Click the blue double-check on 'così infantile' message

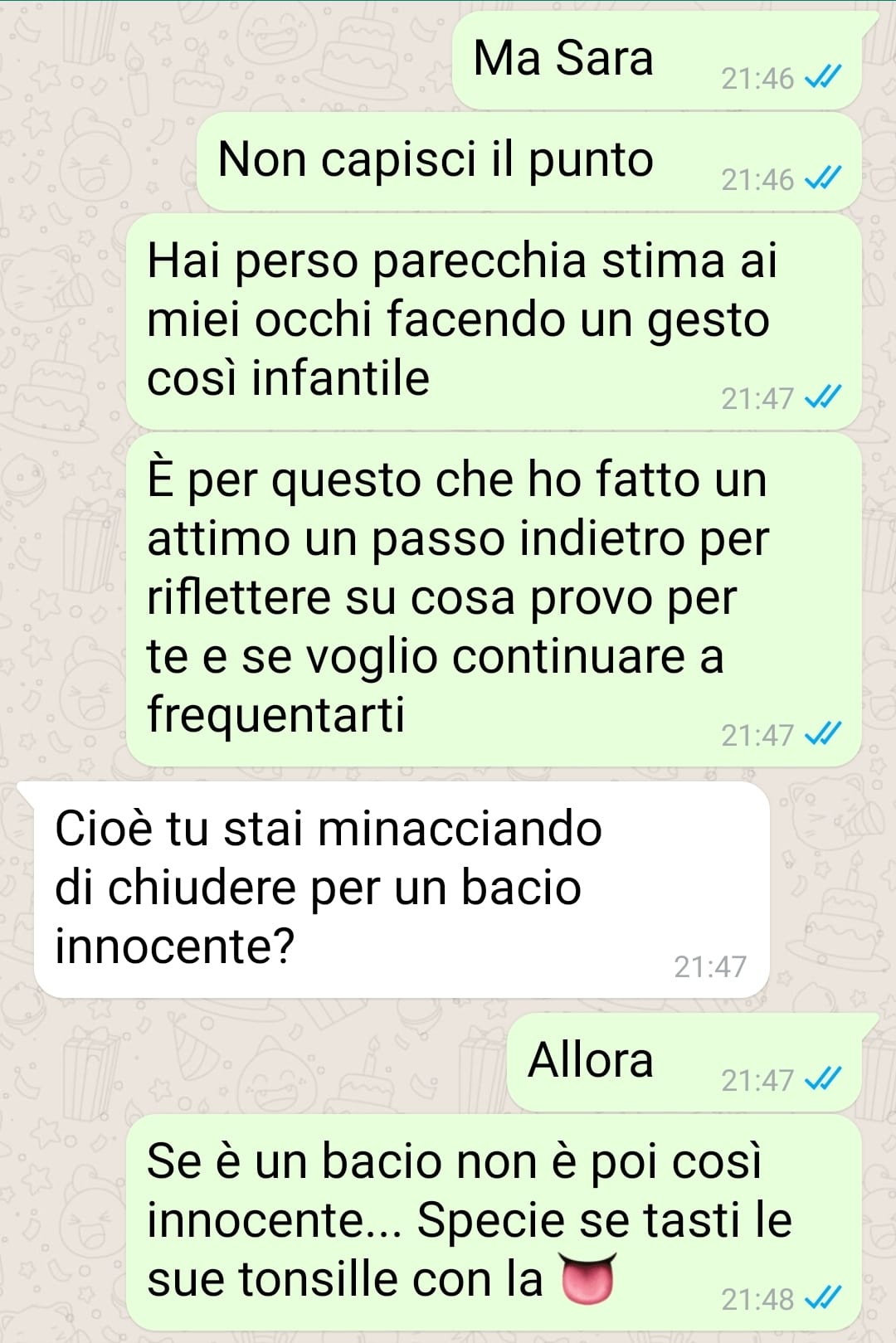point(824,398)
